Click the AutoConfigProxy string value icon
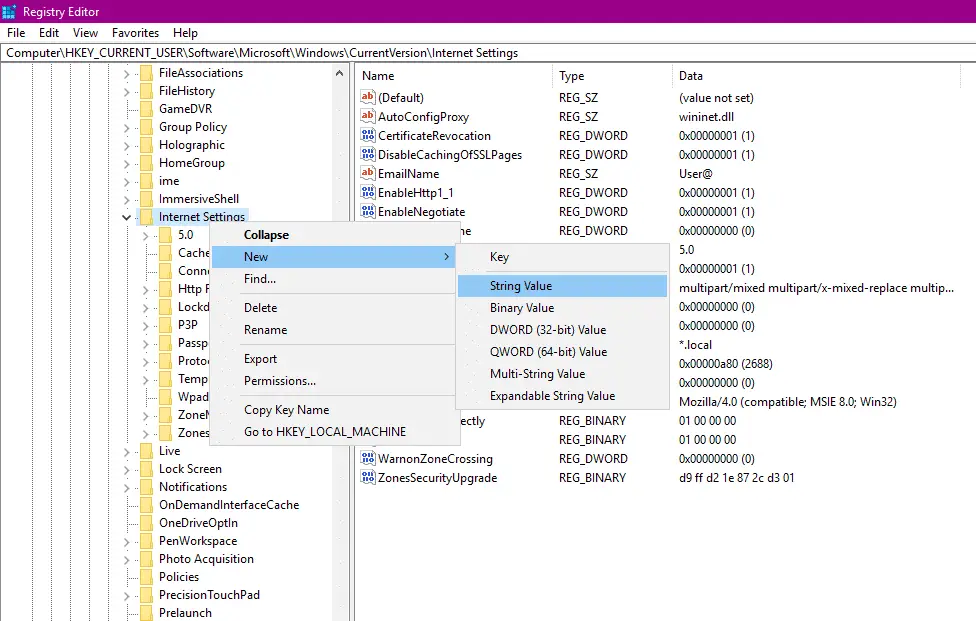Viewport: 976px width, 621px height. (368, 116)
